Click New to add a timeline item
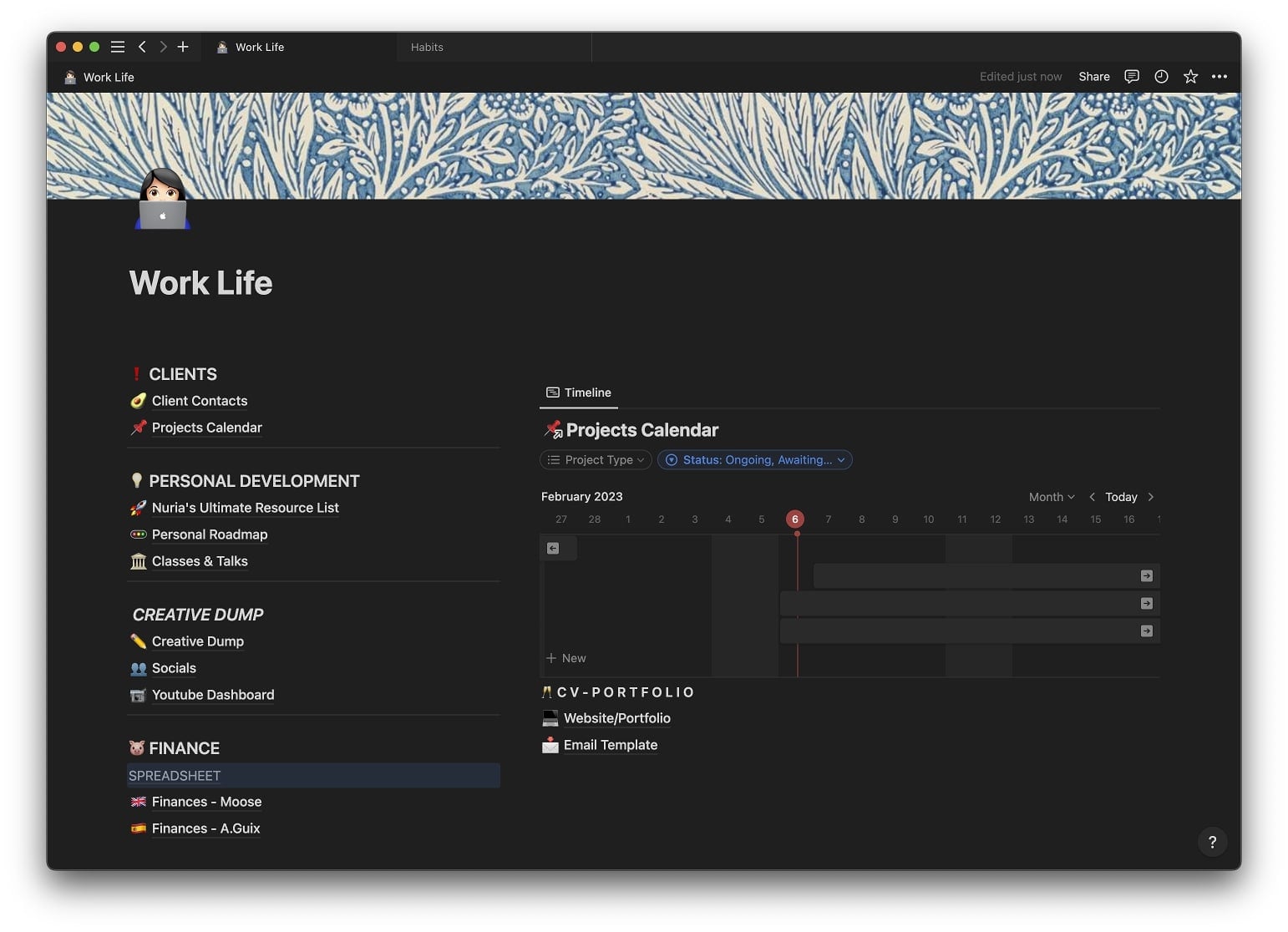The image size is (1288, 932). [566, 658]
